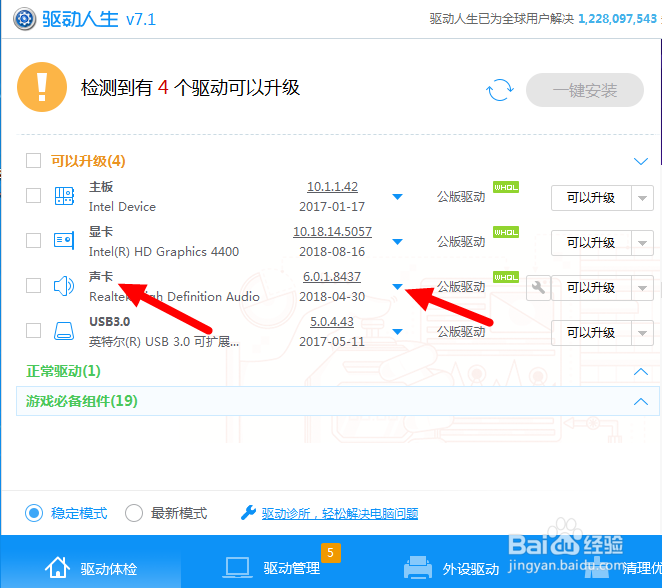Open 可以升级 button dropdown arrow in 声卡 row
Viewport: 662px width, 588px height.
point(642,288)
